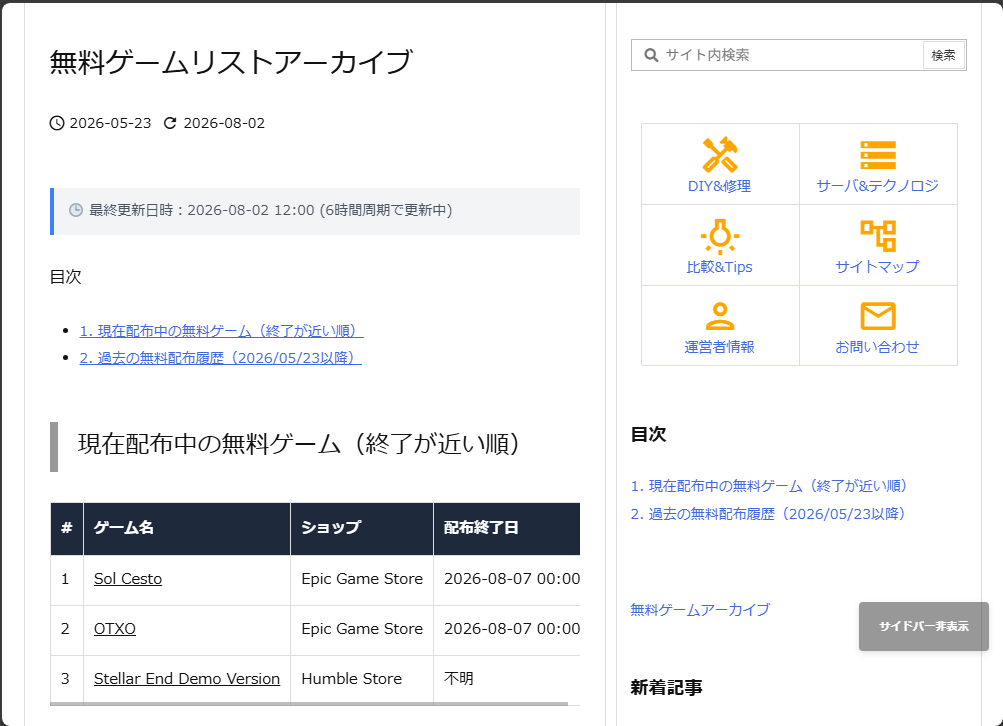
Task: Open the OTXO game link
Action: [x=115, y=629]
